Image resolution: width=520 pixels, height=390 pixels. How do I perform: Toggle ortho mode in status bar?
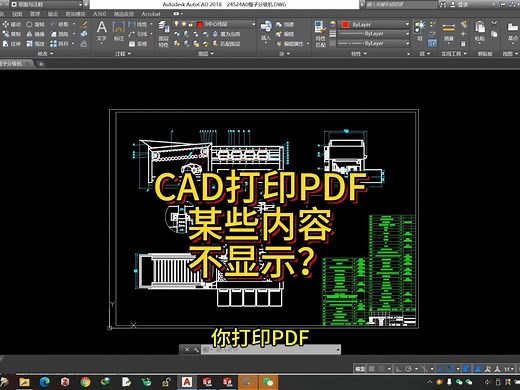[x=399, y=369]
